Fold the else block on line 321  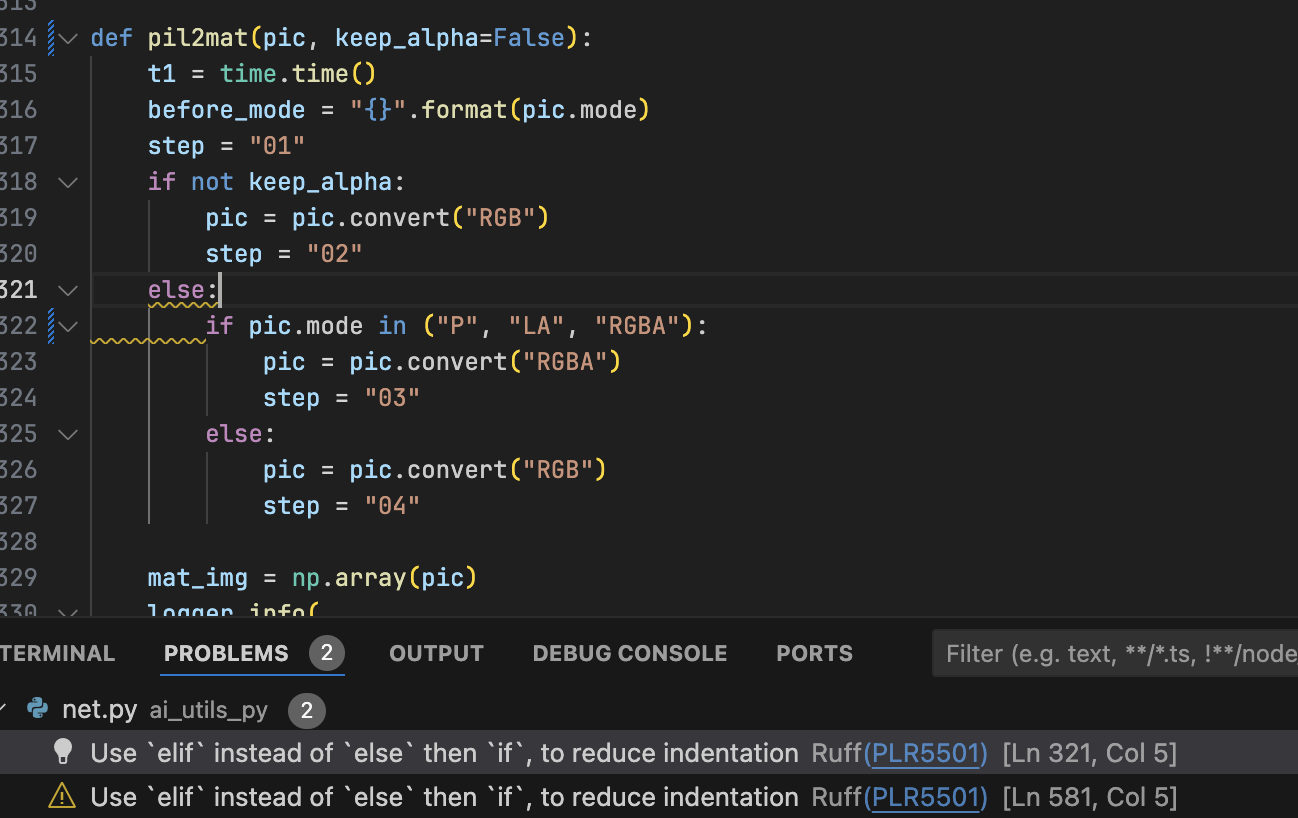point(68,290)
